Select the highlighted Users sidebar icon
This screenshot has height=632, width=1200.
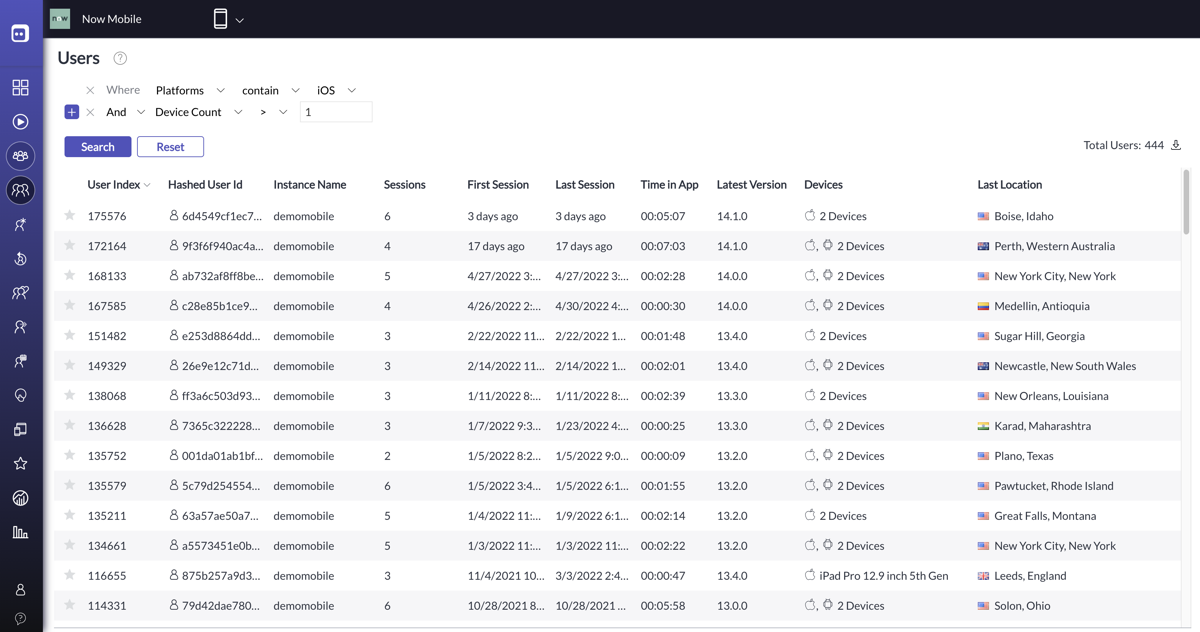coord(20,190)
